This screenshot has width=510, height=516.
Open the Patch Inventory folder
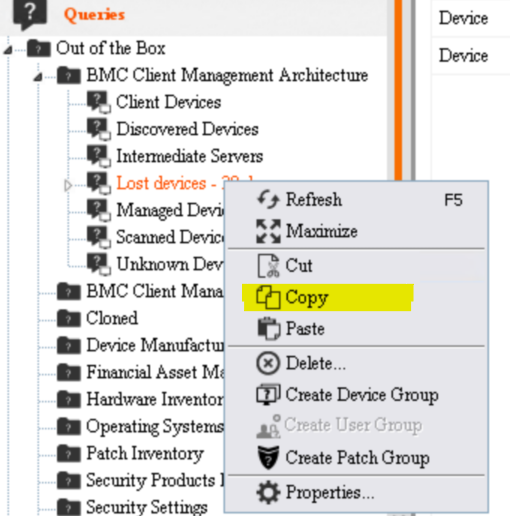145,453
